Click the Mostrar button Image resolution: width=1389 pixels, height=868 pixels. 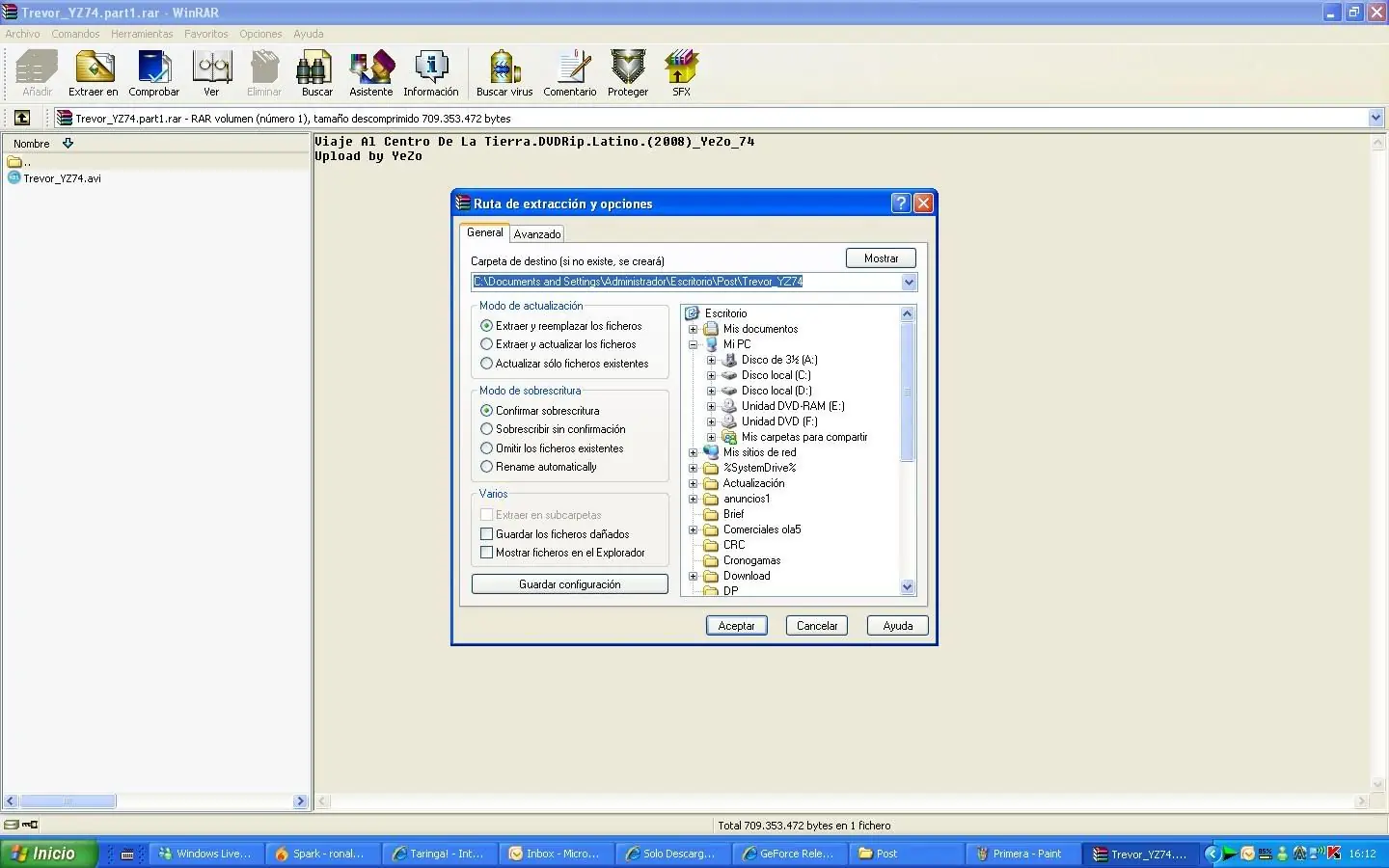point(881,258)
